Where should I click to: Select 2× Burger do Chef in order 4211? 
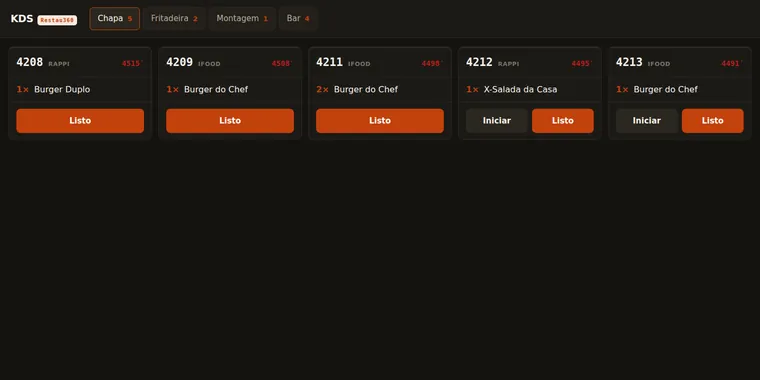coord(380,90)
